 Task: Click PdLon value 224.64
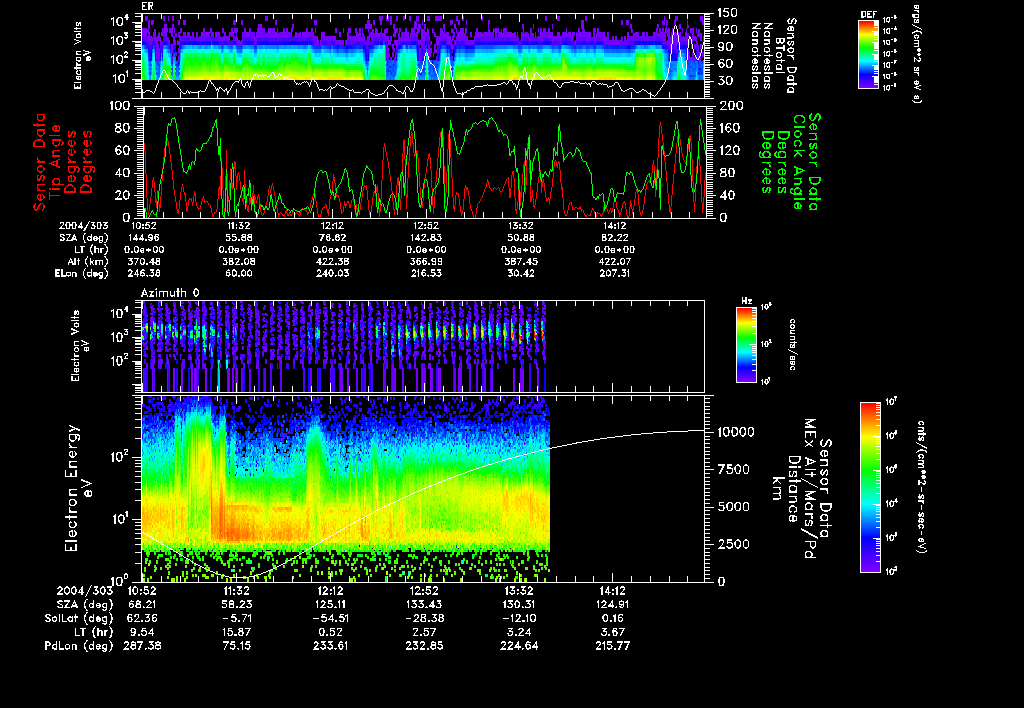(x=519, y=646)
